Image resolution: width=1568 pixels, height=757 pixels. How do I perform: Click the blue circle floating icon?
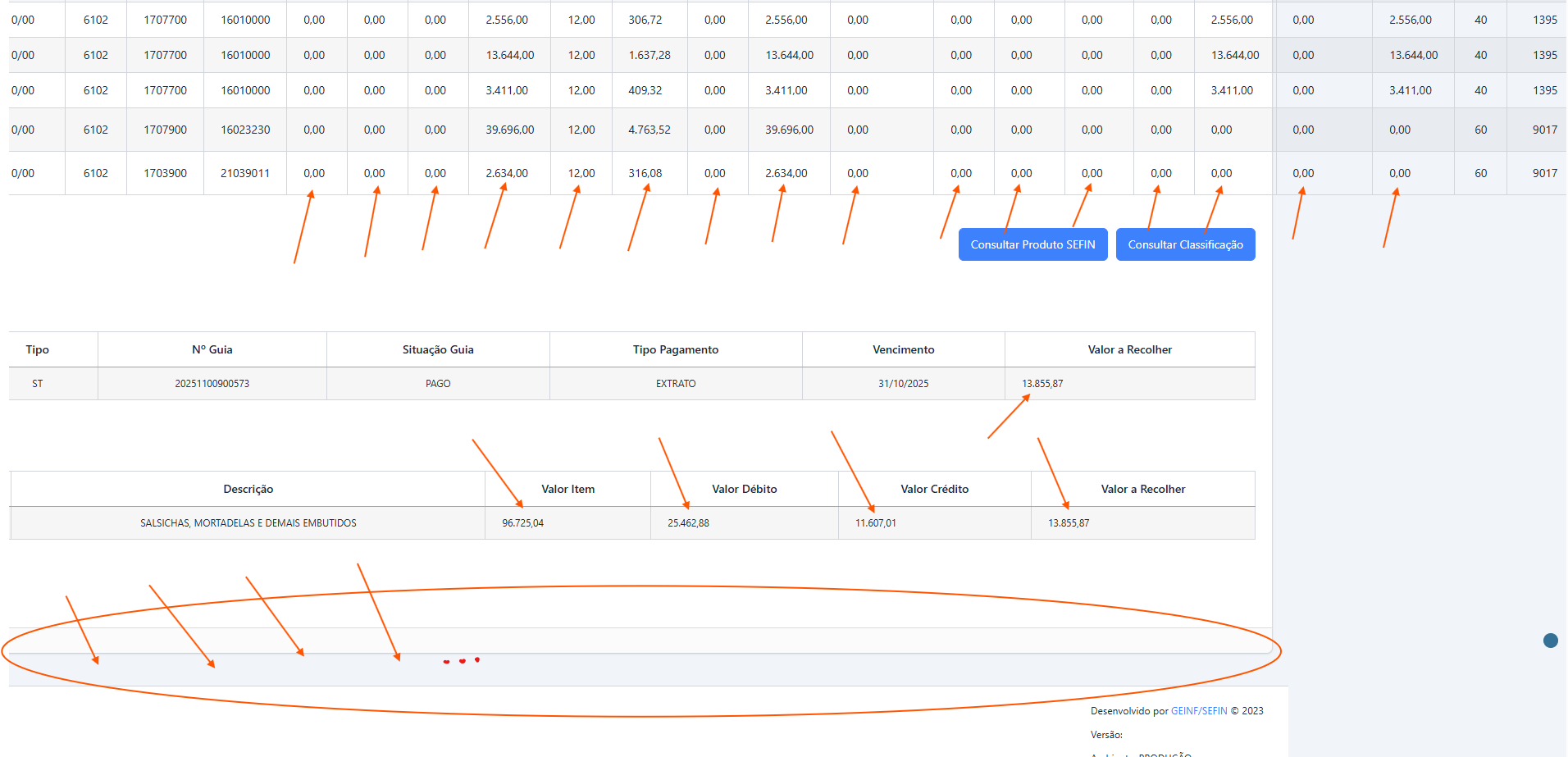[1550, 641]
